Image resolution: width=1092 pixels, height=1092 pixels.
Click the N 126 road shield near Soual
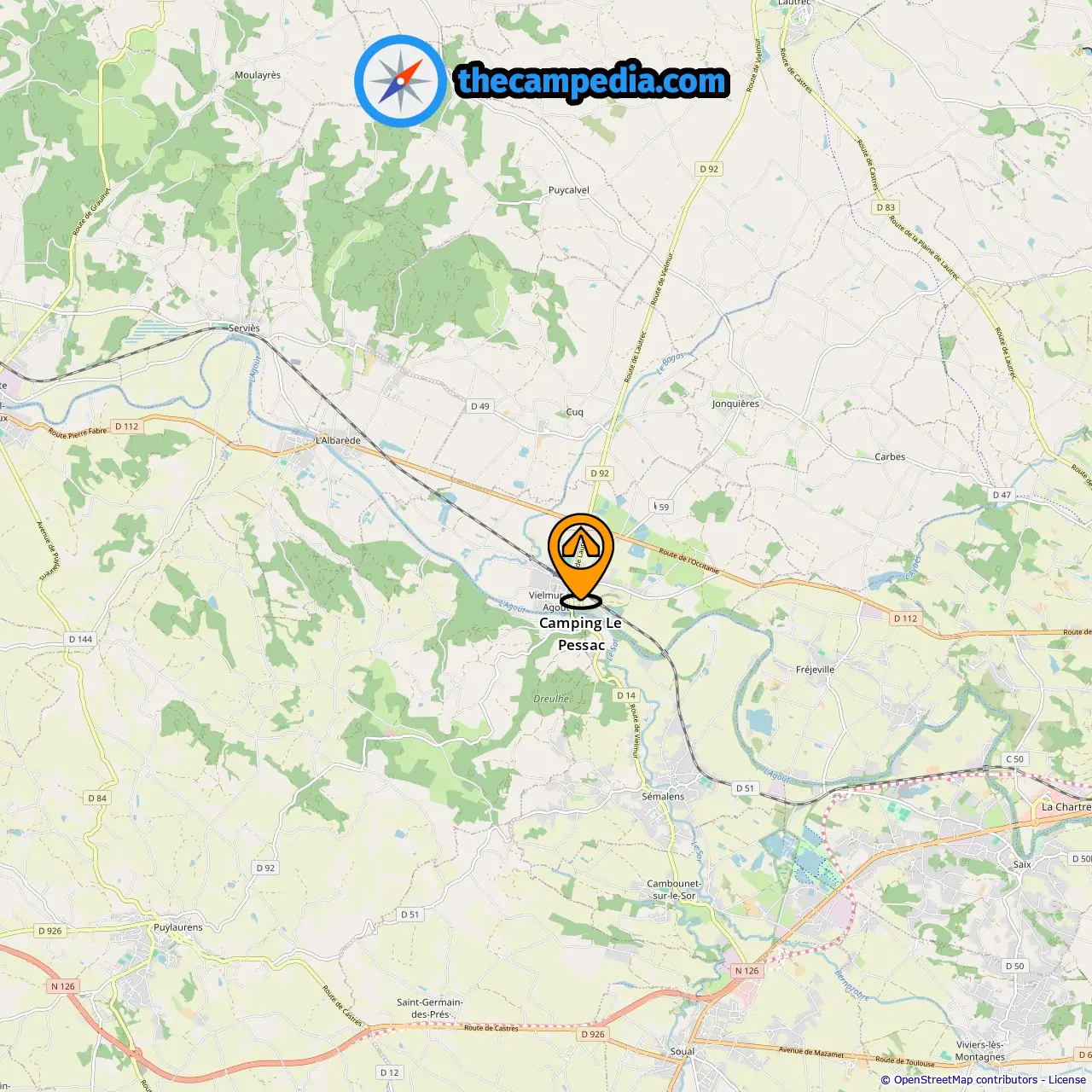point(746,971)
